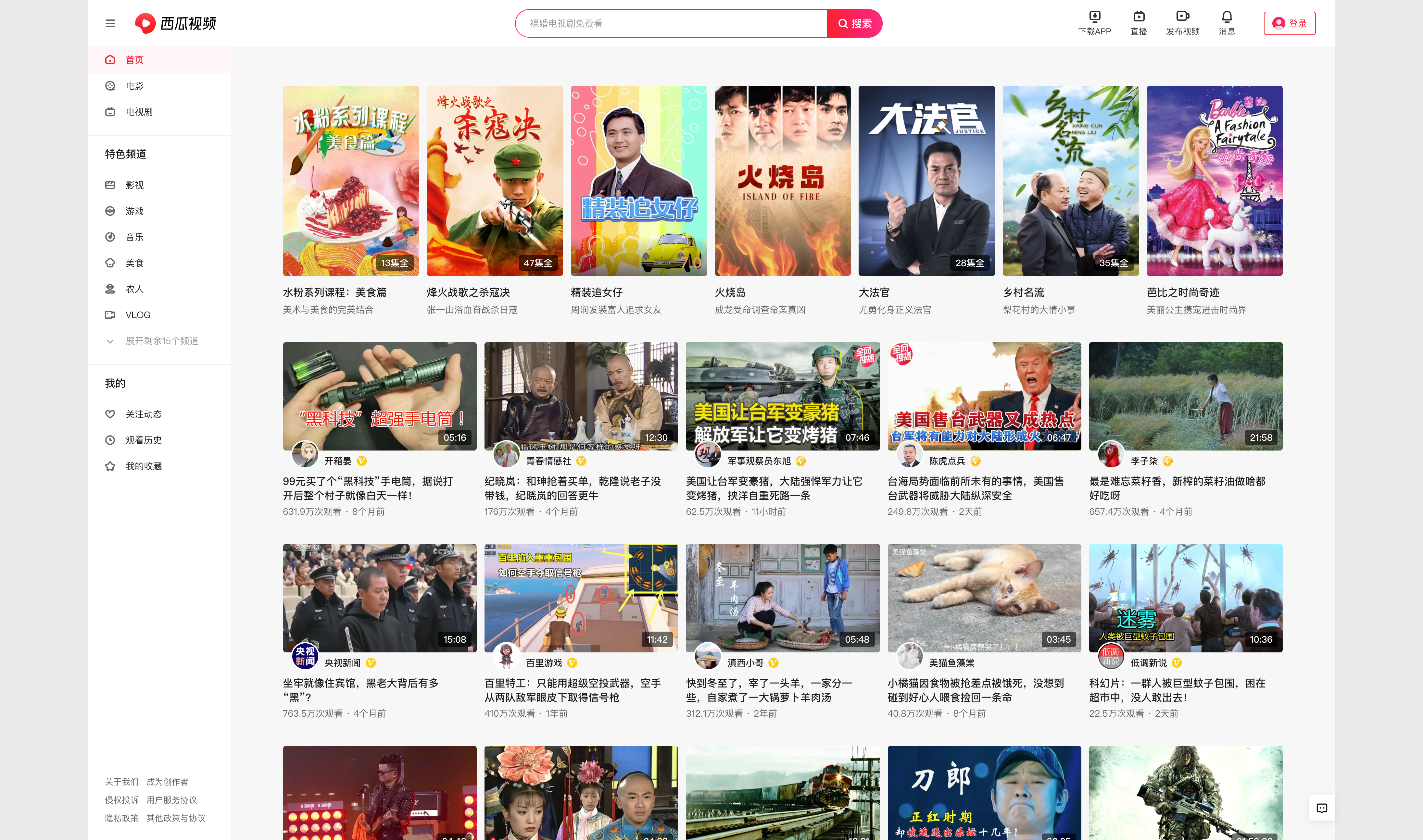Play the 超强手电筒 video thumbnail
Image resolution: width=1423 pixels, height=840 pixels.
click(x=379, y=396)
